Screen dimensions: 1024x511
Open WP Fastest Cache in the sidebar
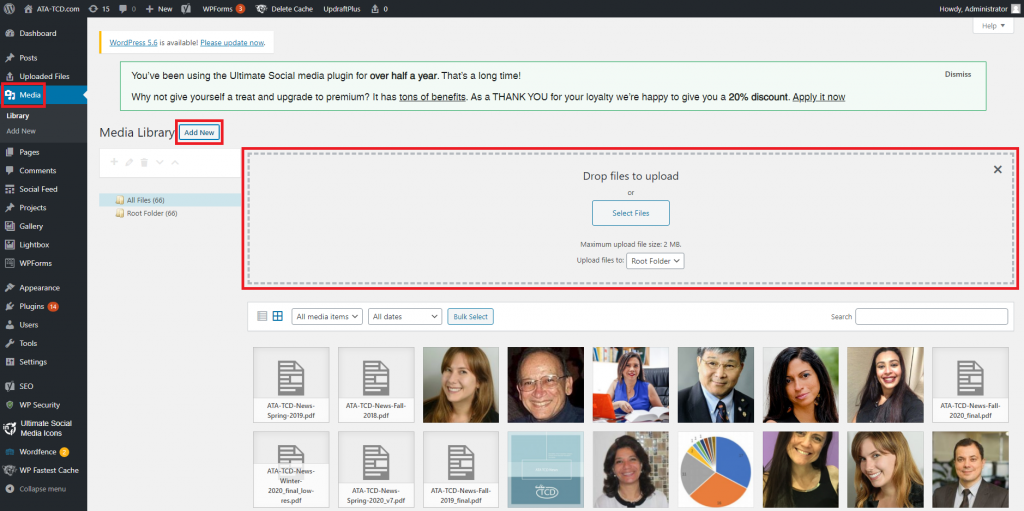pos(49,470)
